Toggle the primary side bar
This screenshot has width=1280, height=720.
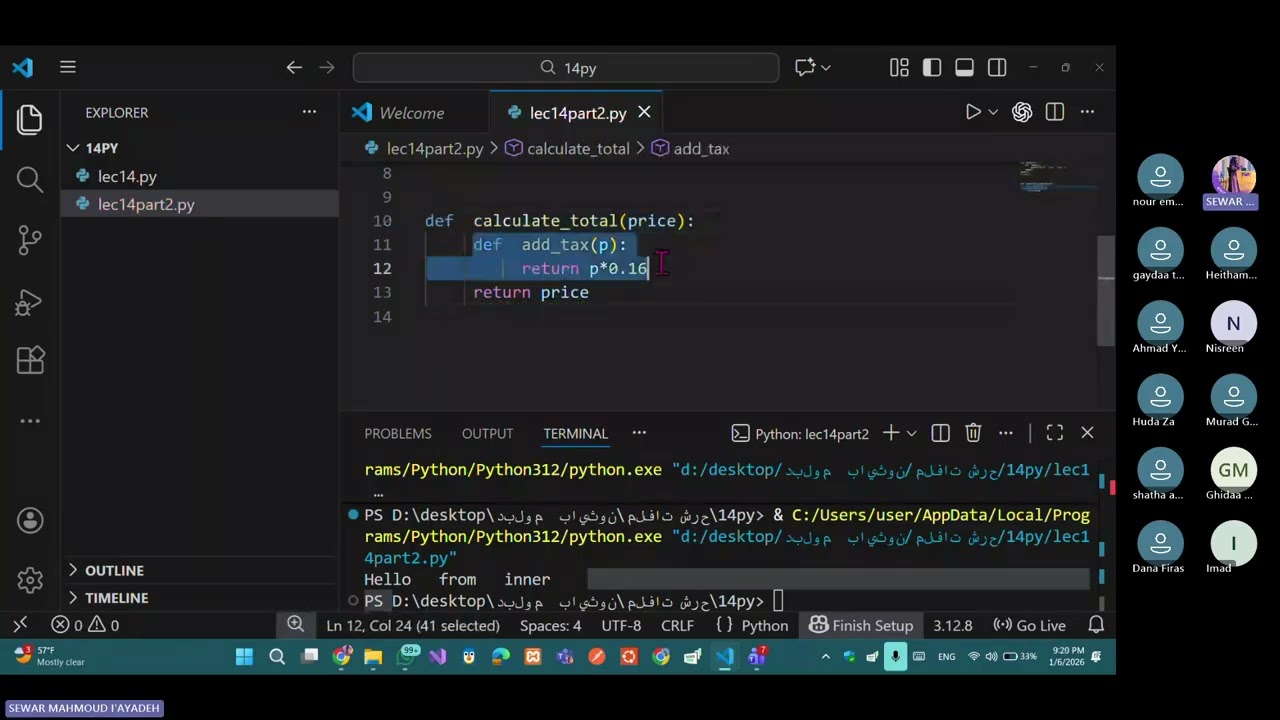click(x=932, y=67)
